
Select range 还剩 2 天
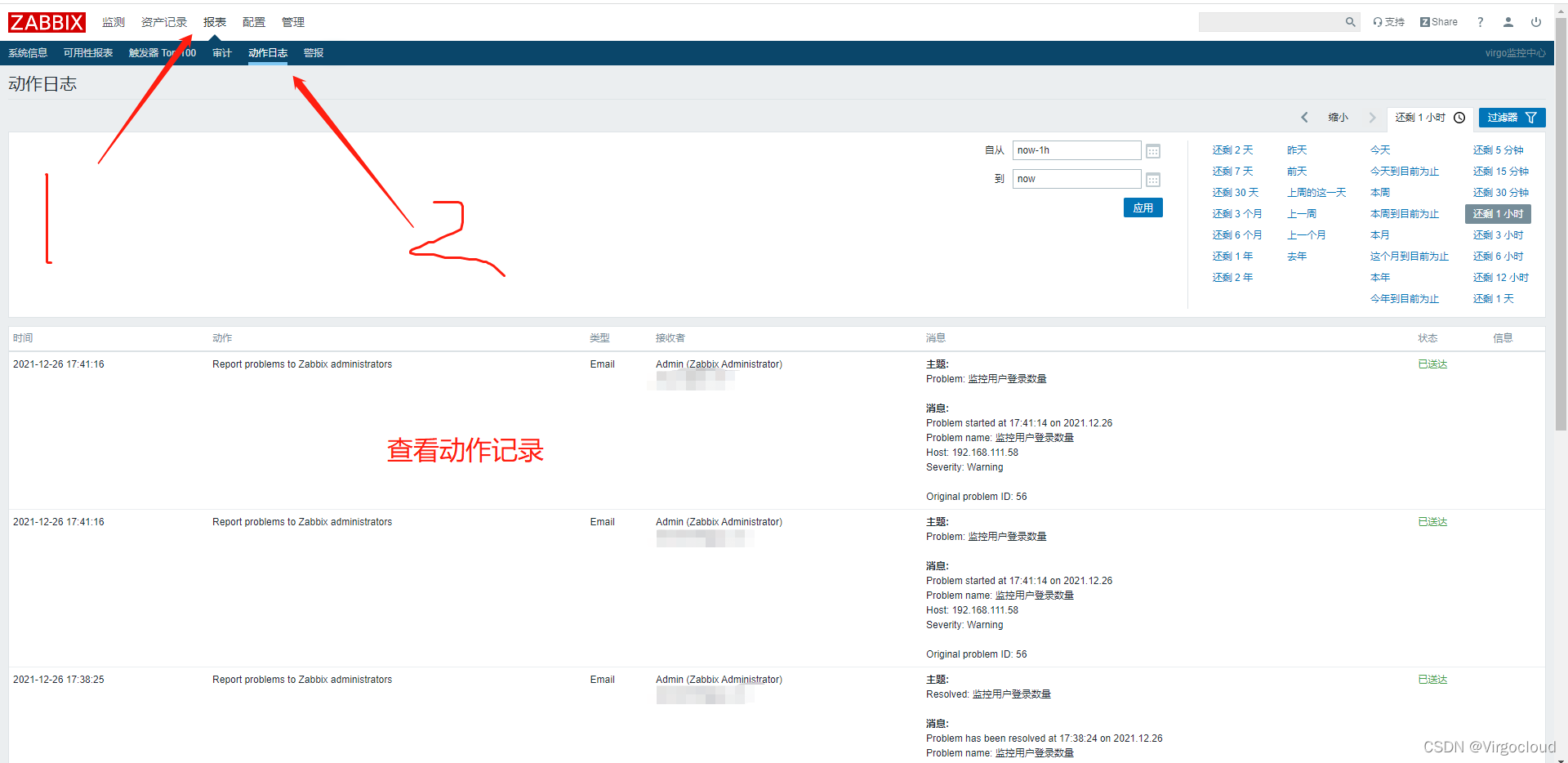pos(1232,150)
